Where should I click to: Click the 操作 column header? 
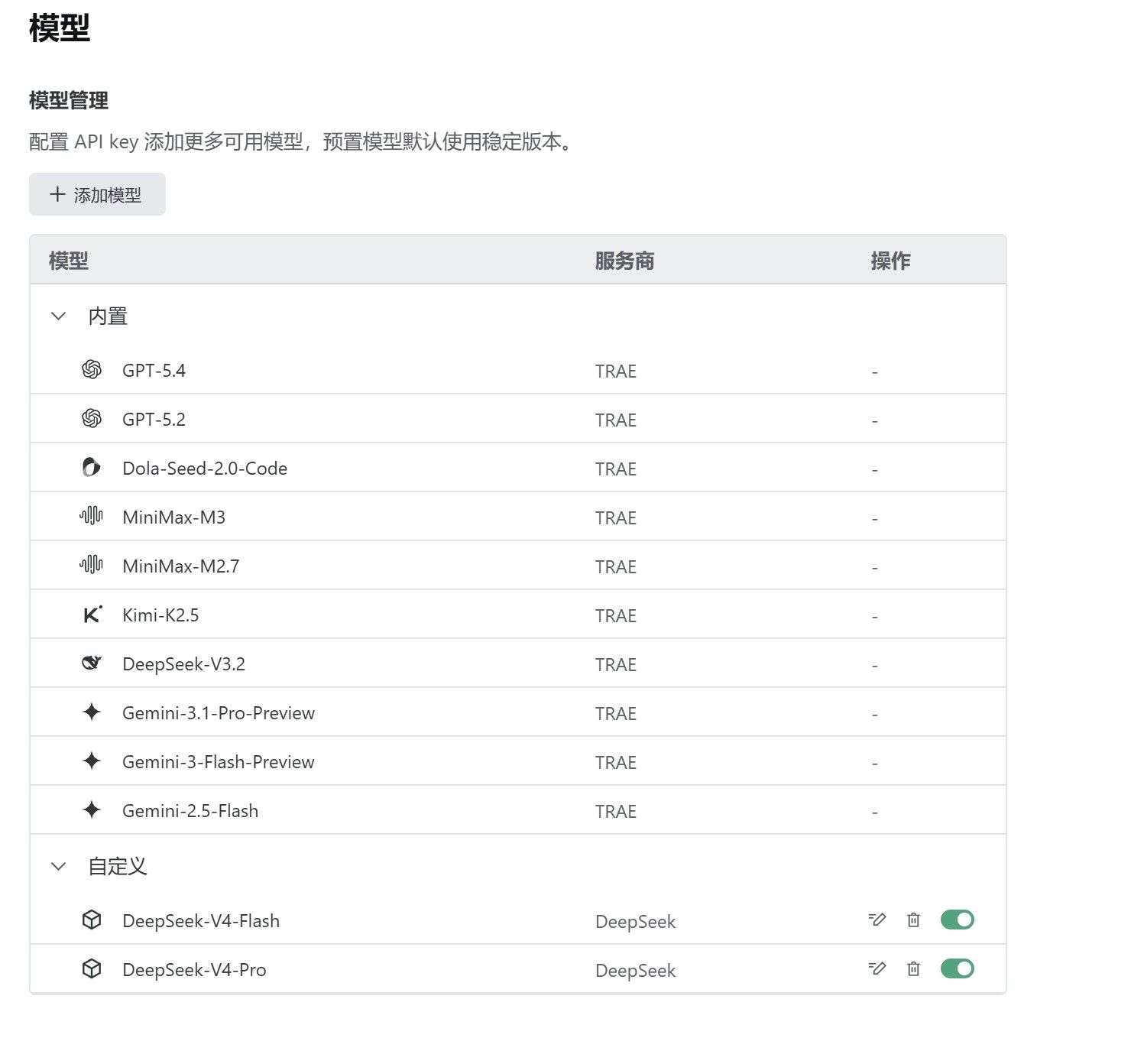click(x=891, y=261)
